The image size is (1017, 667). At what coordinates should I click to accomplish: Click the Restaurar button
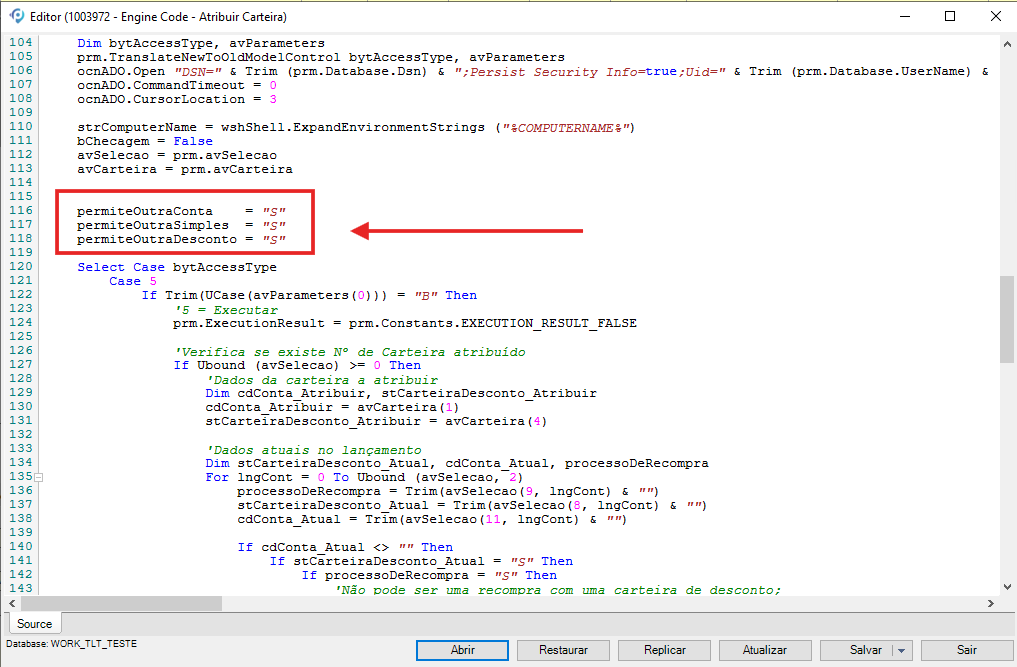click(x=563, y=650)
